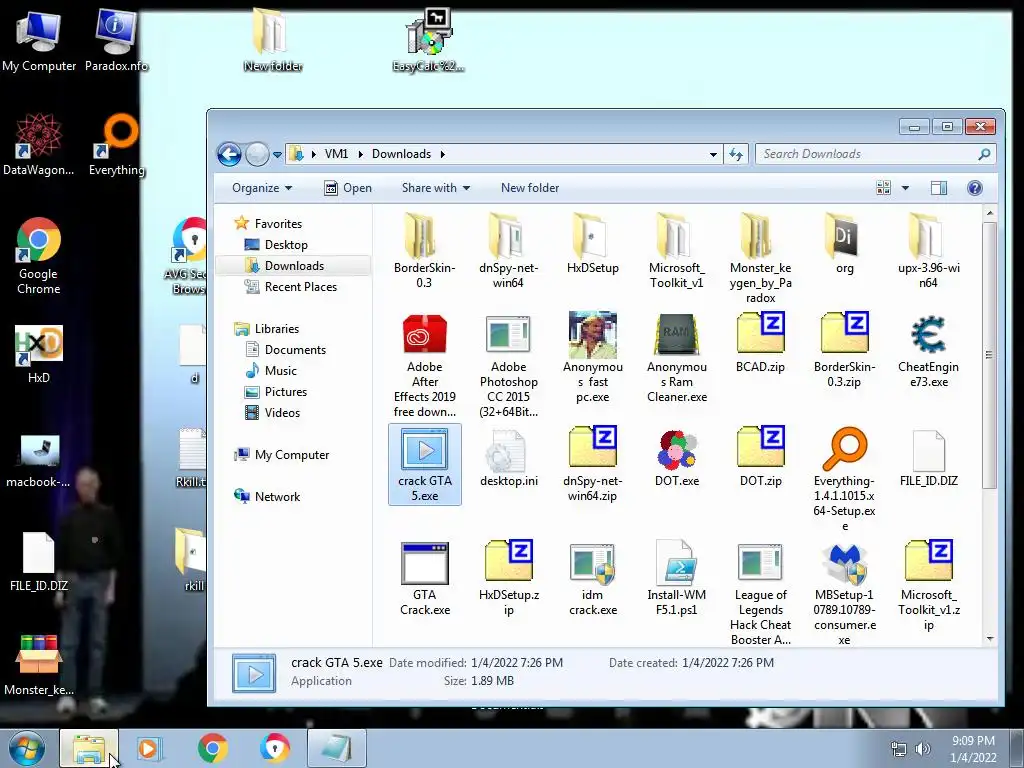
Task: Select Anonymous fast pc.exe
Action: [592, 358]
